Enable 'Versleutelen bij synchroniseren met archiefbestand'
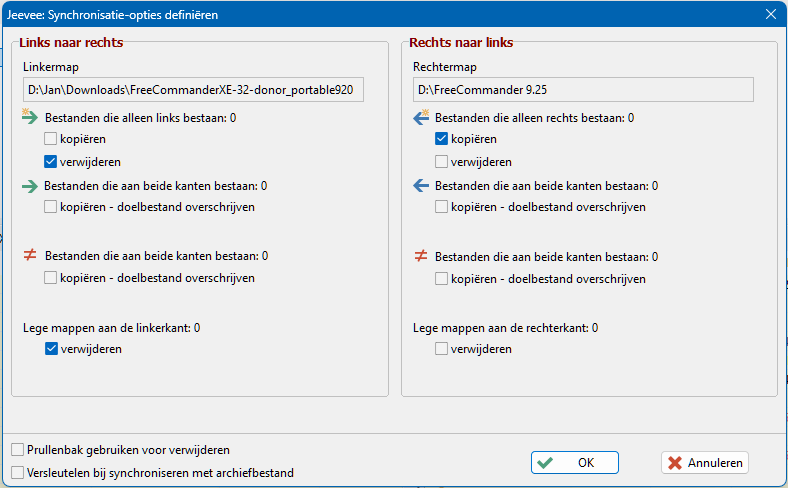This screenshot has height=488, width=788. point(18,473)
